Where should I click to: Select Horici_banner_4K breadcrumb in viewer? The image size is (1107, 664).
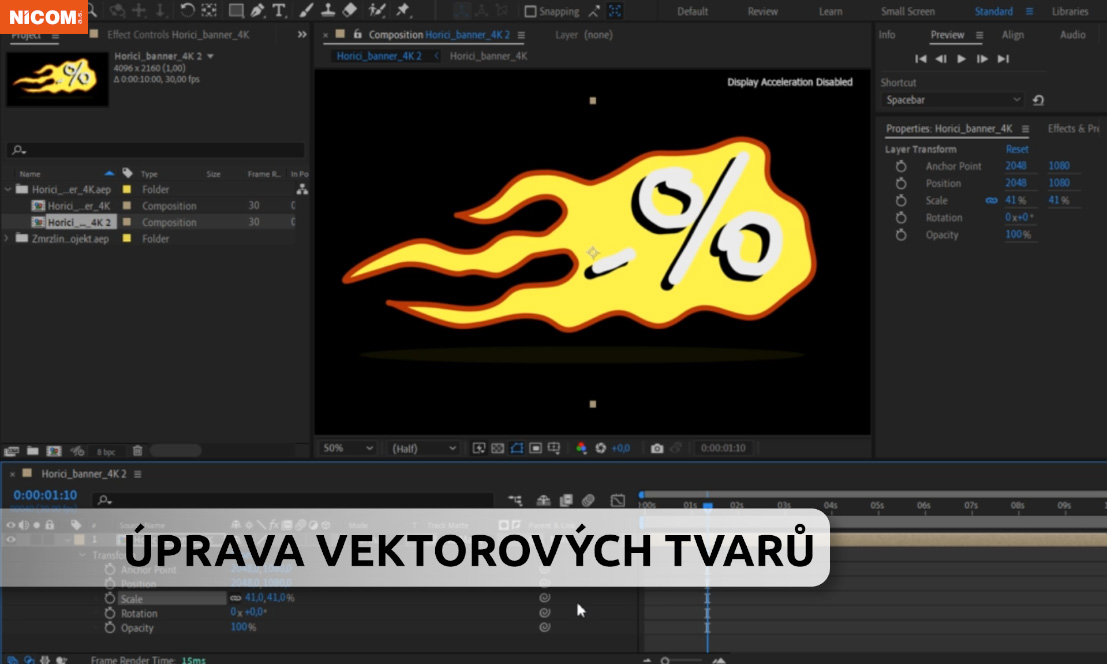(489, 56)
